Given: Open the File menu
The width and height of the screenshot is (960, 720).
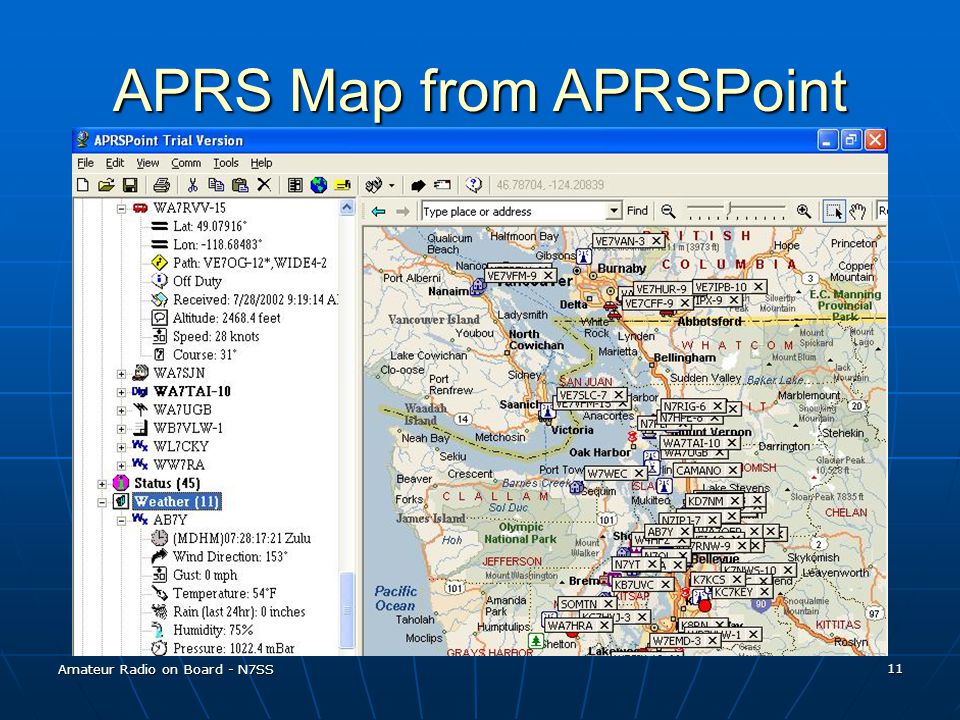Looking at the screenshot, I should (85, 163).
